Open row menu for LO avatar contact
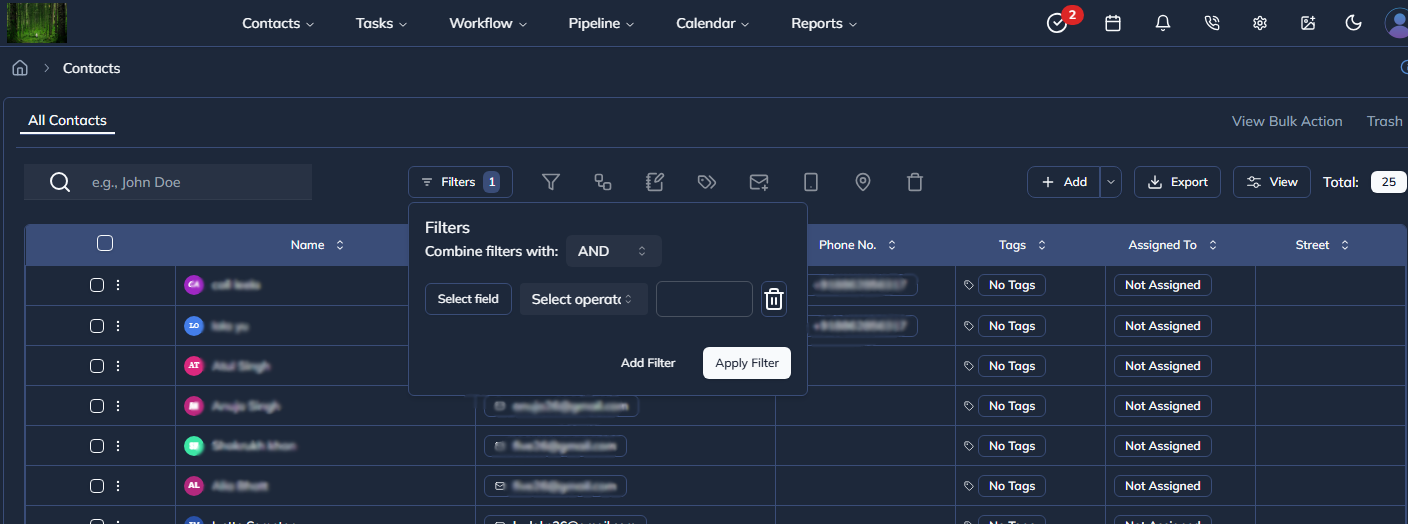The height and width of the screenshot is (524, 1408). (x=118, y=326)
